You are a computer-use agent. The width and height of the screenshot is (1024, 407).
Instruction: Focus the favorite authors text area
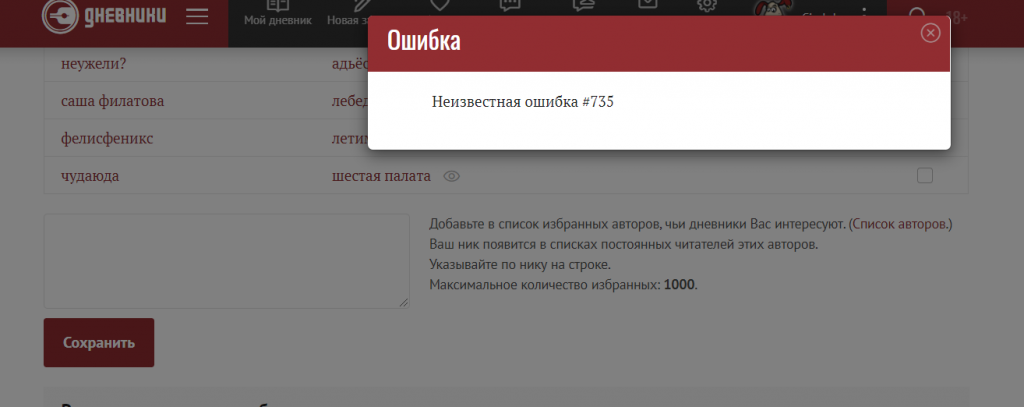(x=226, y=260)
